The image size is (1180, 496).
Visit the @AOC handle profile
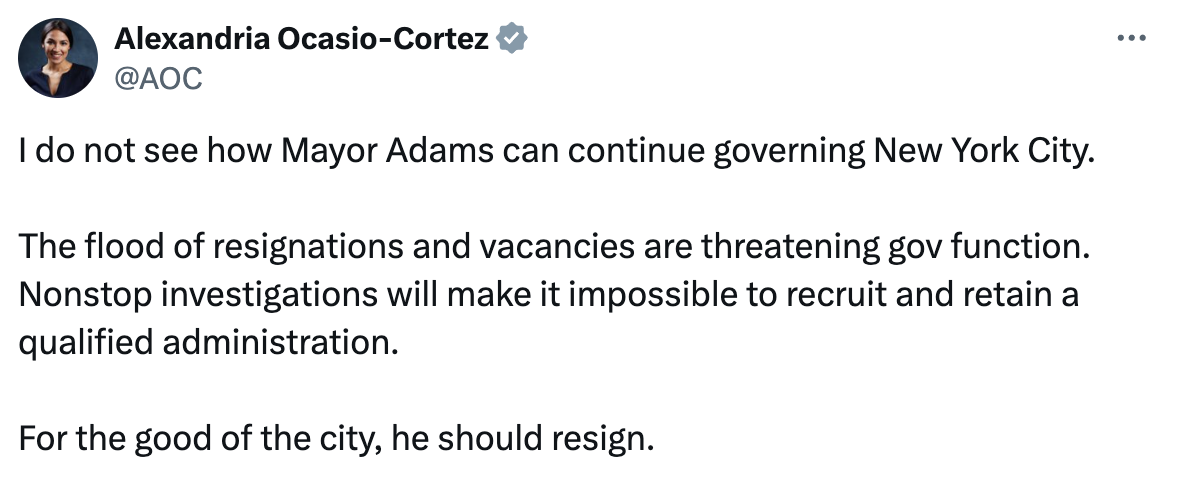pos(158,78)
